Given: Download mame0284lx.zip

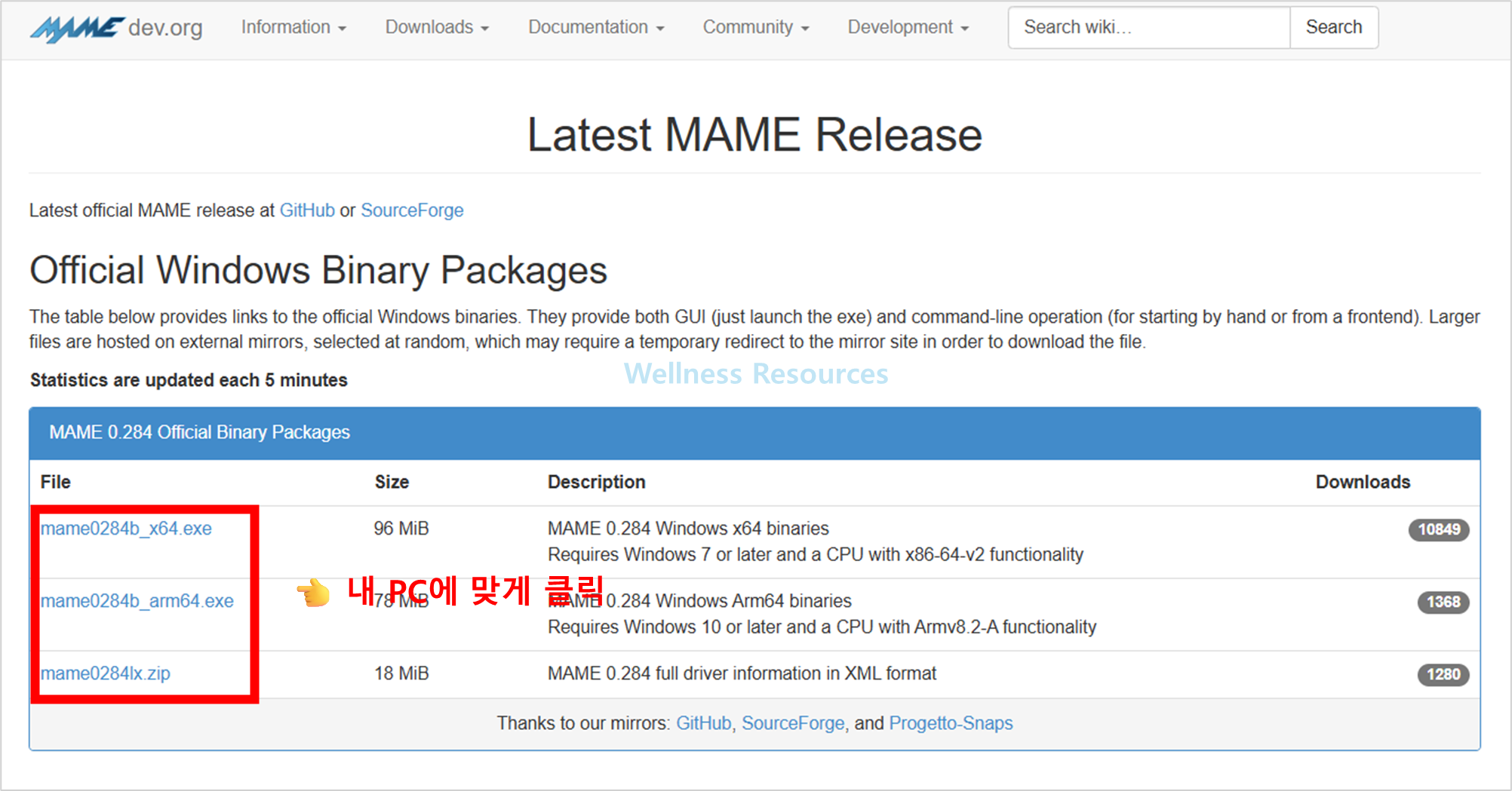Looking at the screenshot, I should click(x=106, y=673).
